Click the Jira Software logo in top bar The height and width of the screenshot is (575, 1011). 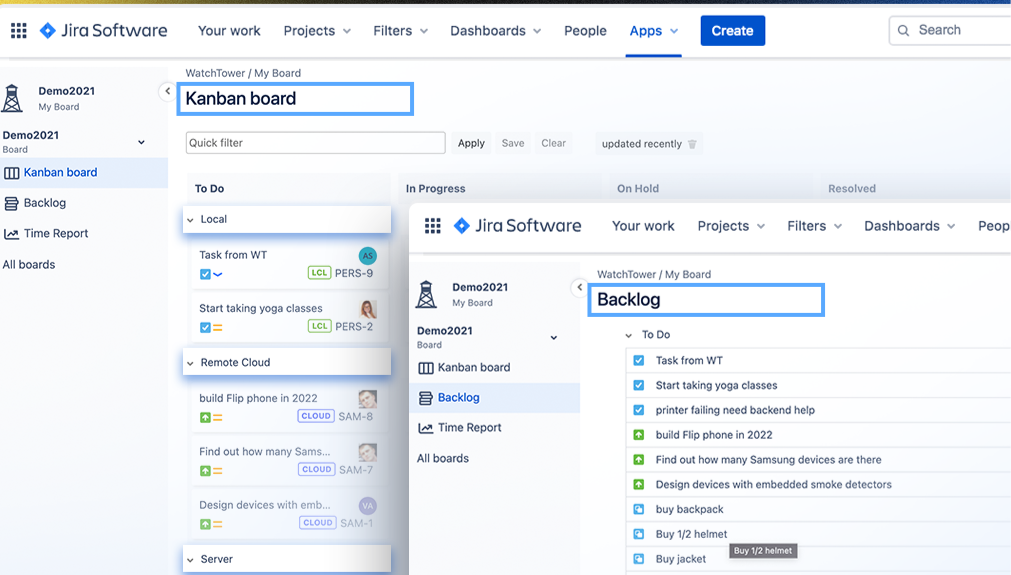[103, 30]
